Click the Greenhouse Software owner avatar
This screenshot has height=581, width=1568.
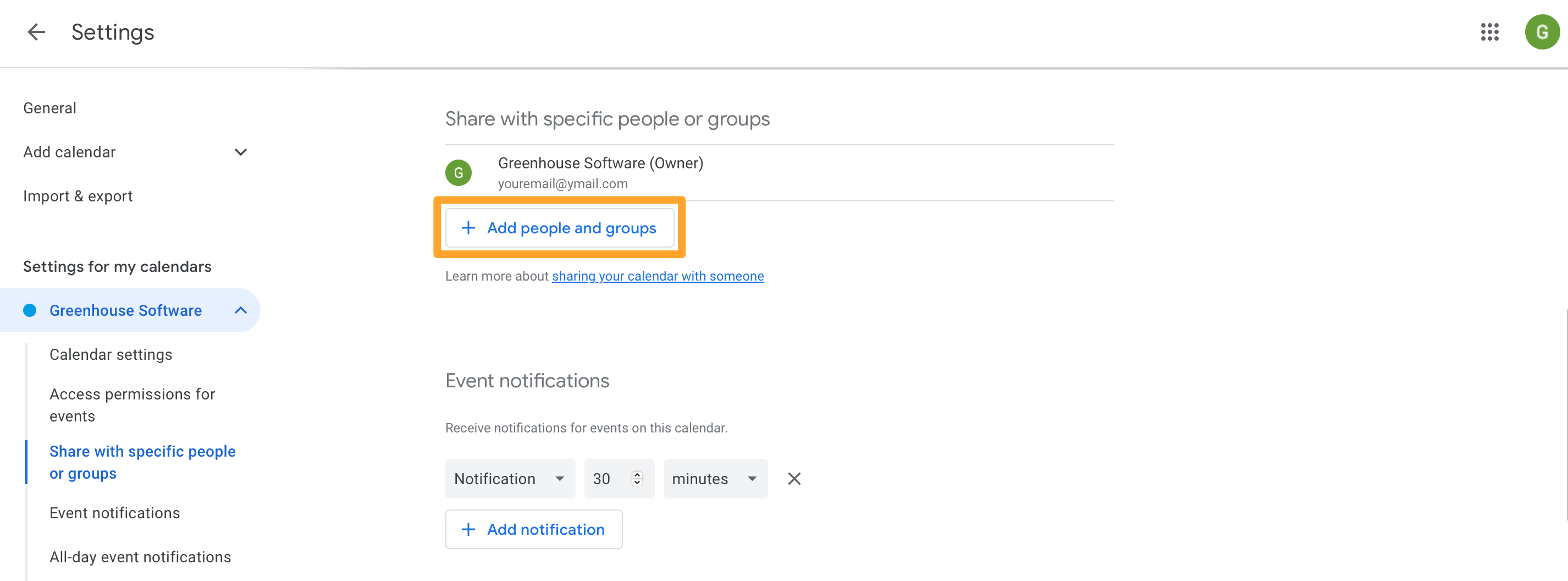pos(459,173)
